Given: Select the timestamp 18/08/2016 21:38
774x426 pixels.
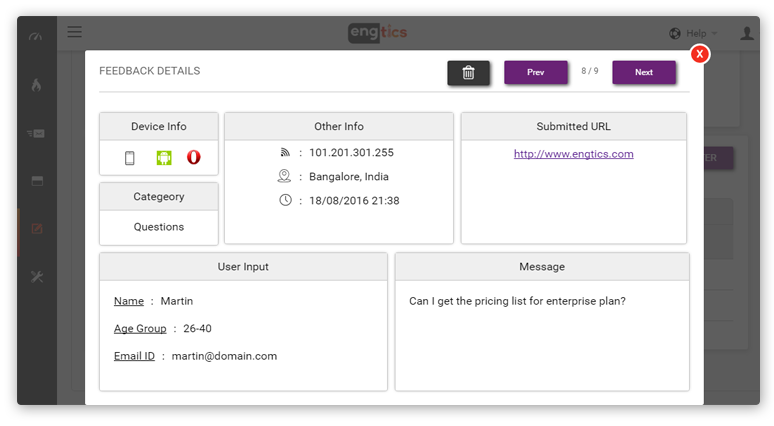Looking at the screenshot, I should (354, 200).
